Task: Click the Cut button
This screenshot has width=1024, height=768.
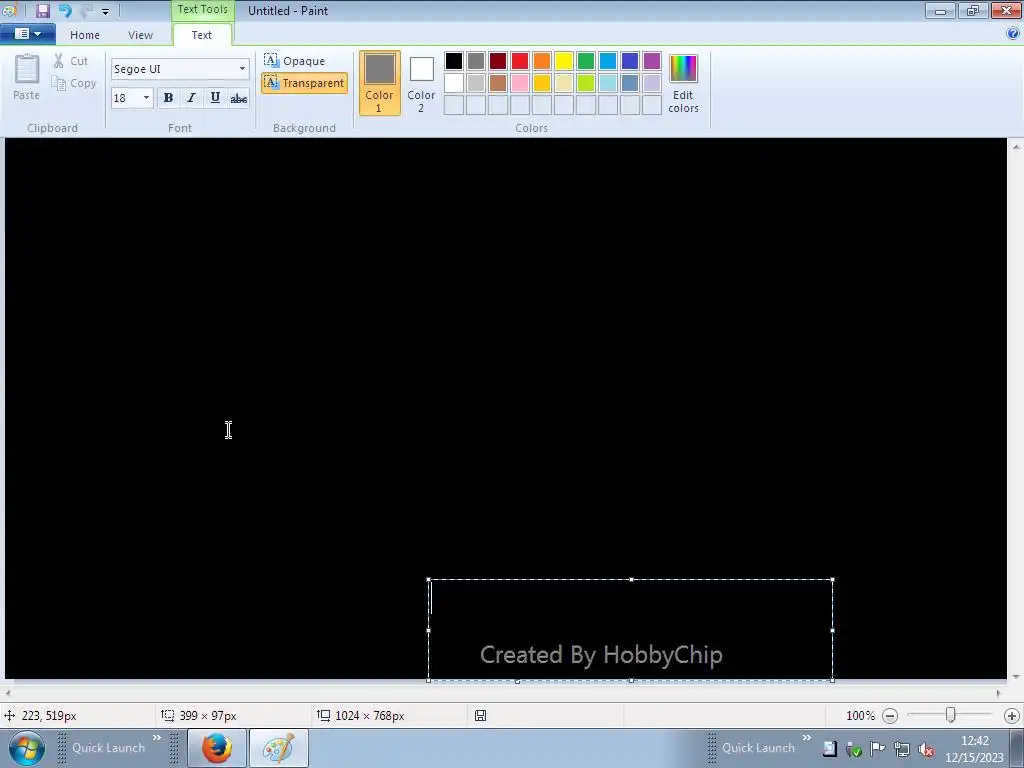Action: tap(71, 61)
